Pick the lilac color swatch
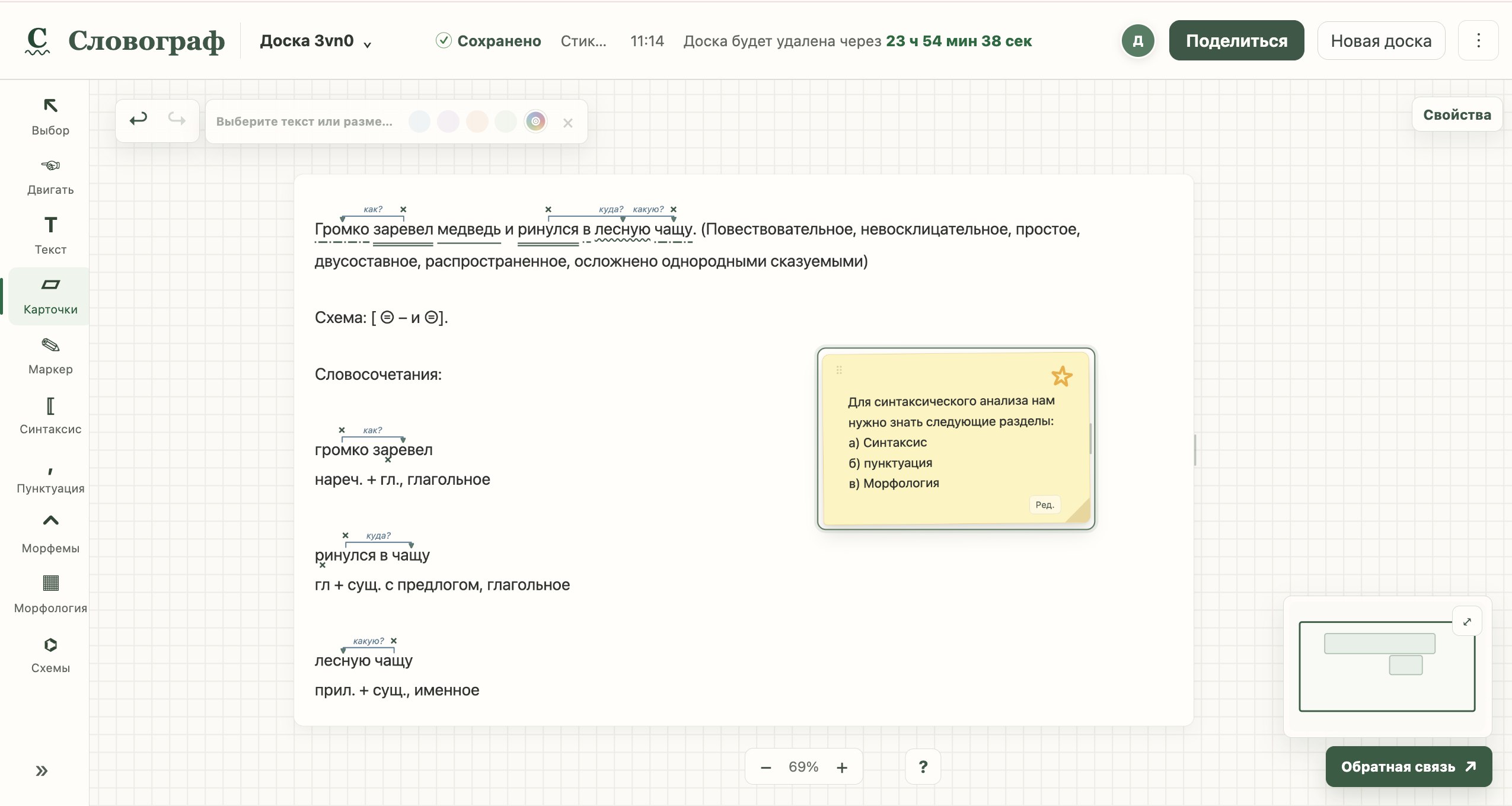1512x806 pixels. [x=448, y=121]
